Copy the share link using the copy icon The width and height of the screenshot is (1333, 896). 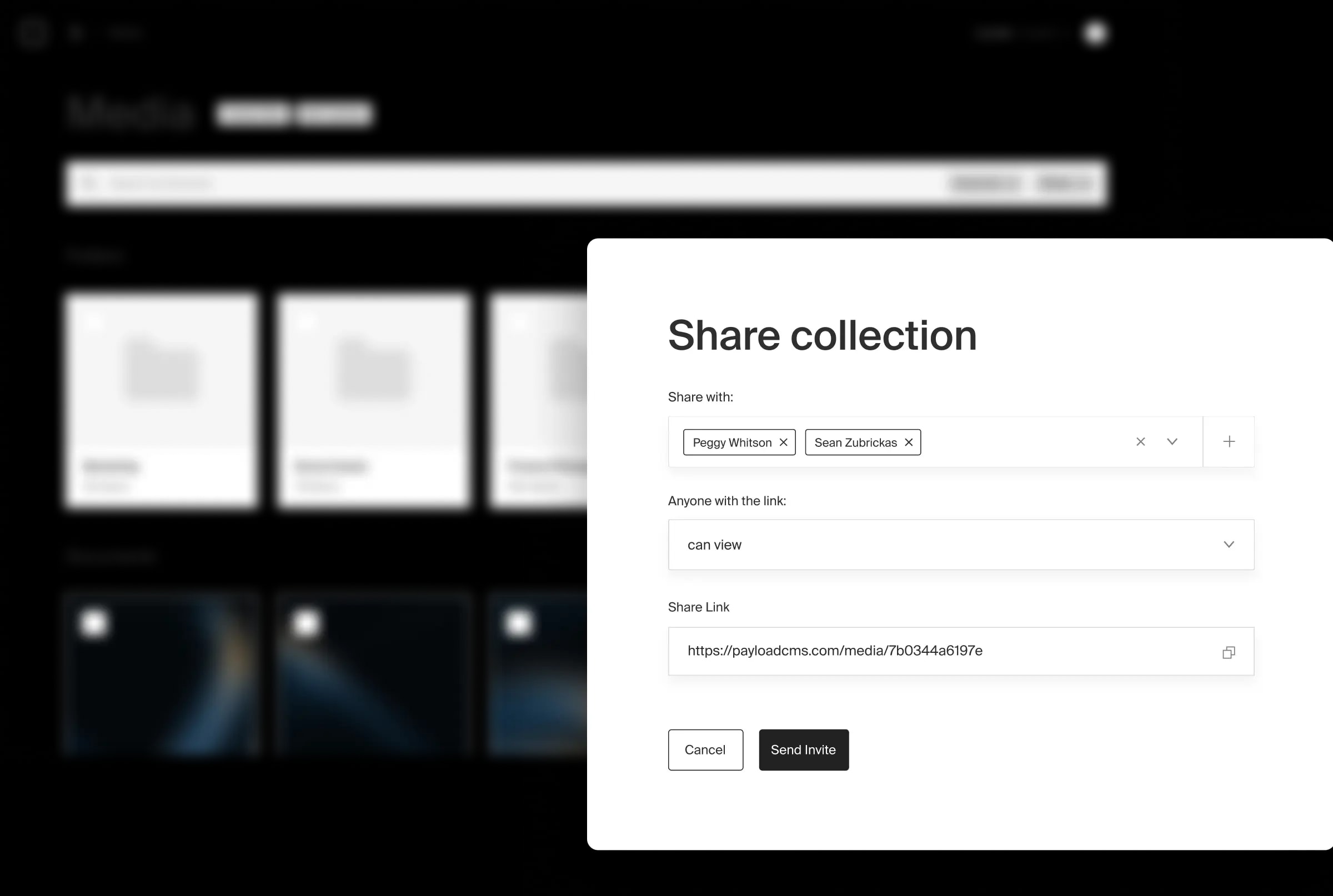pyautogui.click(x=1229, y=652)
